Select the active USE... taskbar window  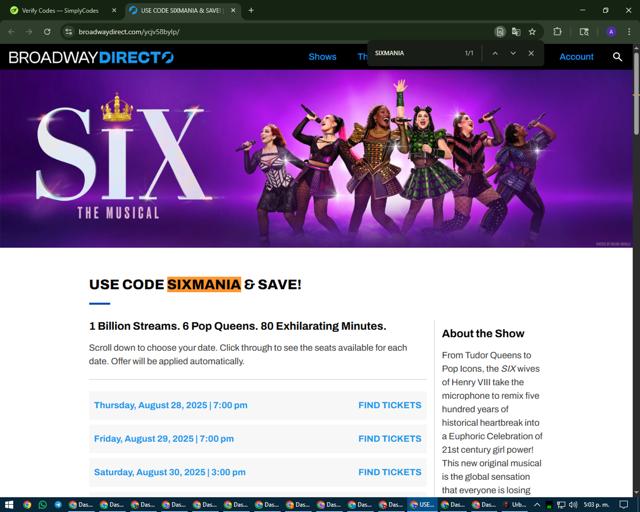tap(422, 505)
